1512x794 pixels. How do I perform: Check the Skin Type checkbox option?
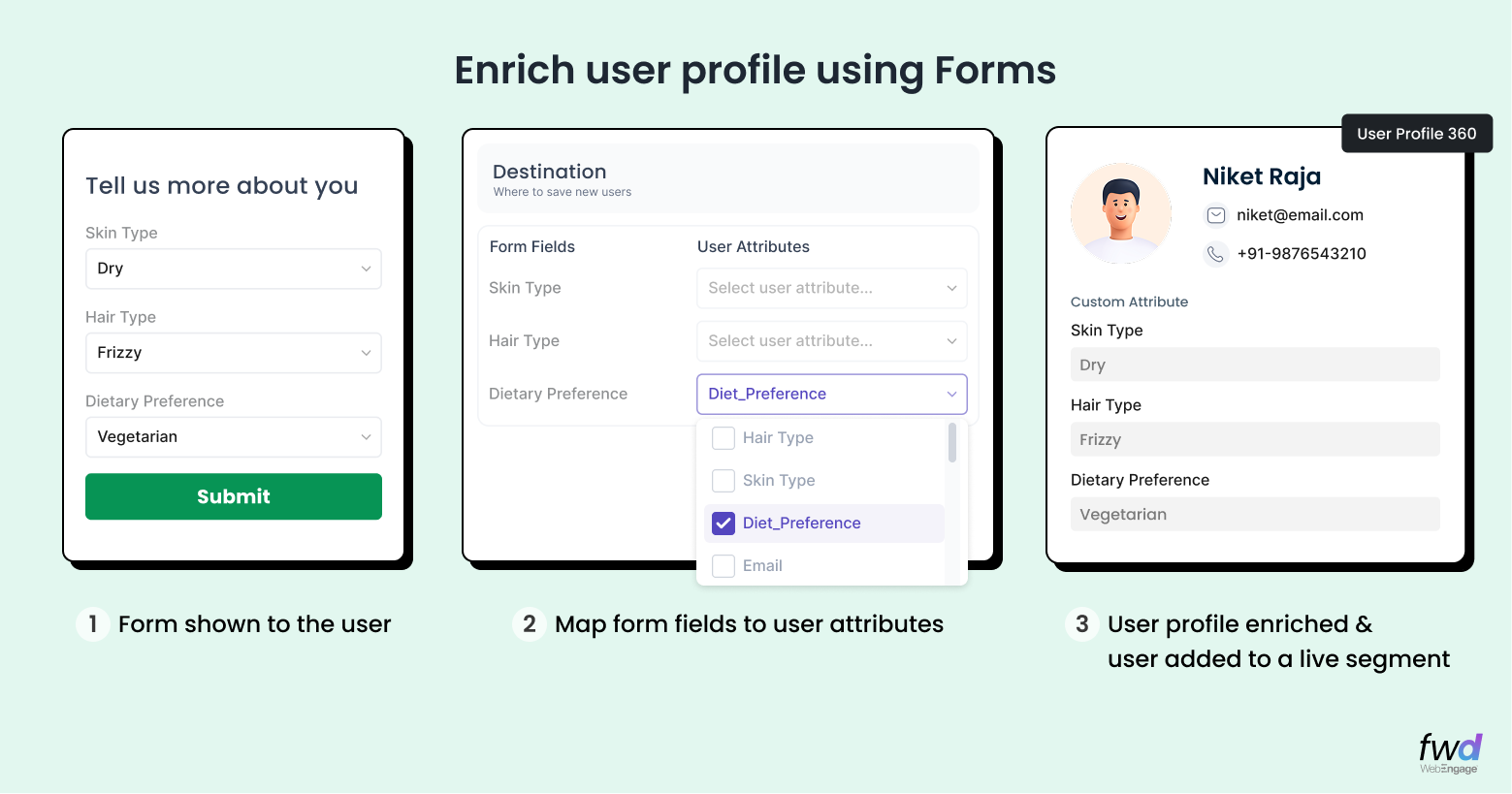click(724, 481)
